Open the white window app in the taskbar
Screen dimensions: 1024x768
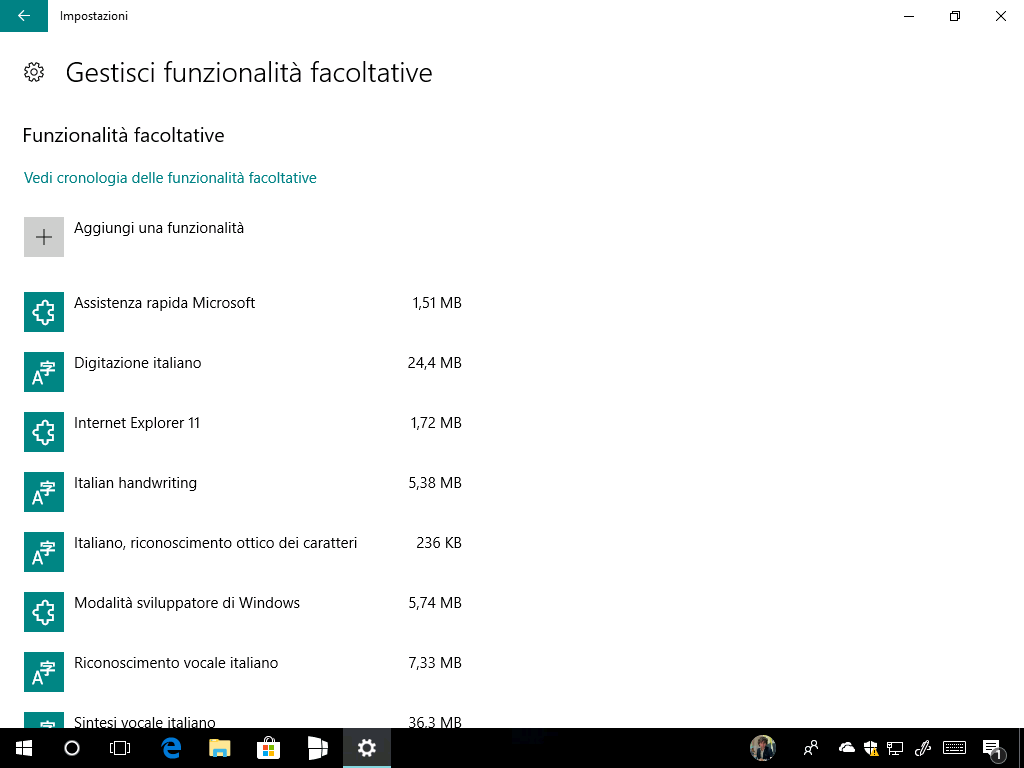(x=317, y=748)
